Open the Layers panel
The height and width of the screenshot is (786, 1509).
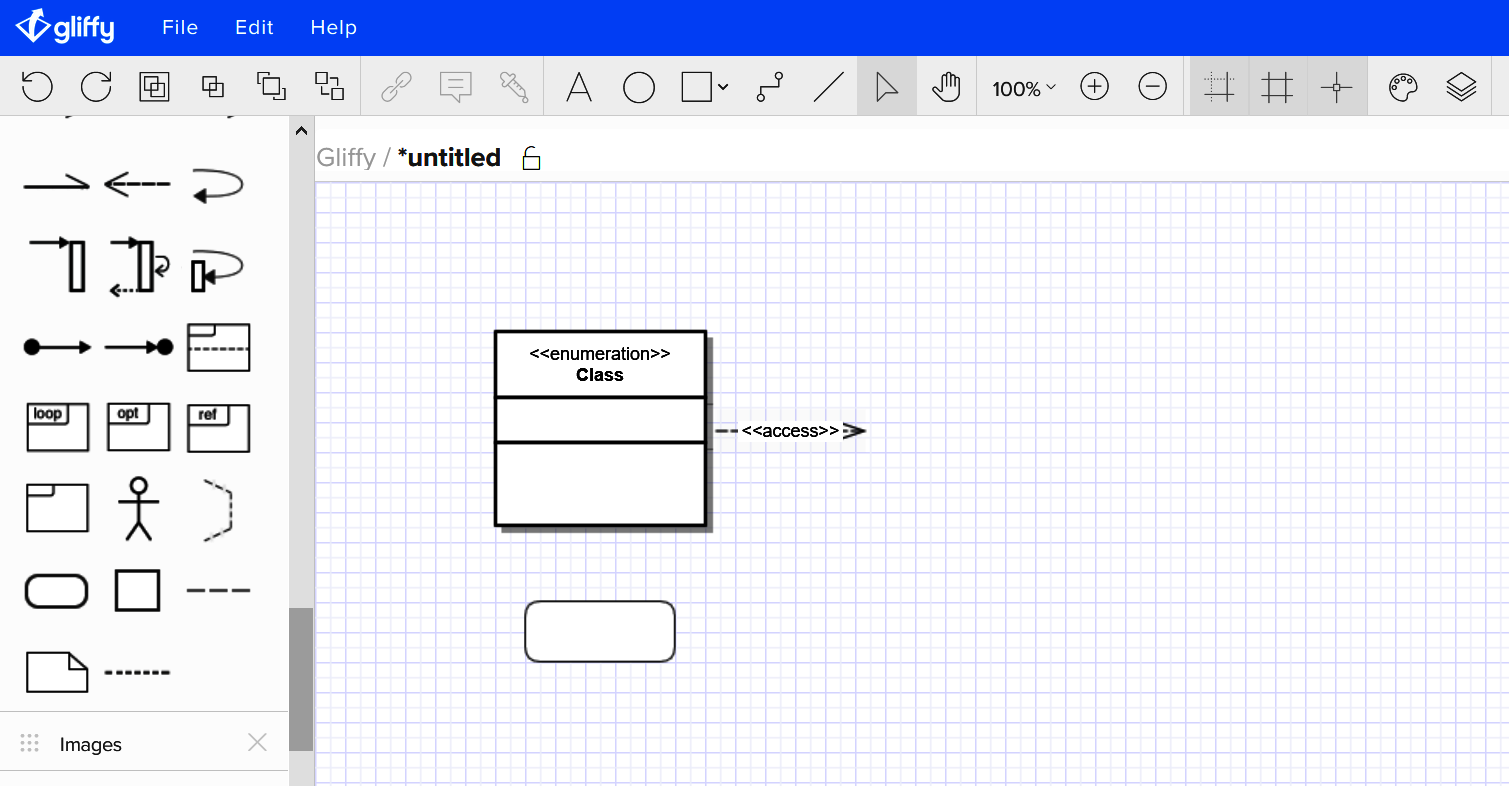coord(1461,86)
